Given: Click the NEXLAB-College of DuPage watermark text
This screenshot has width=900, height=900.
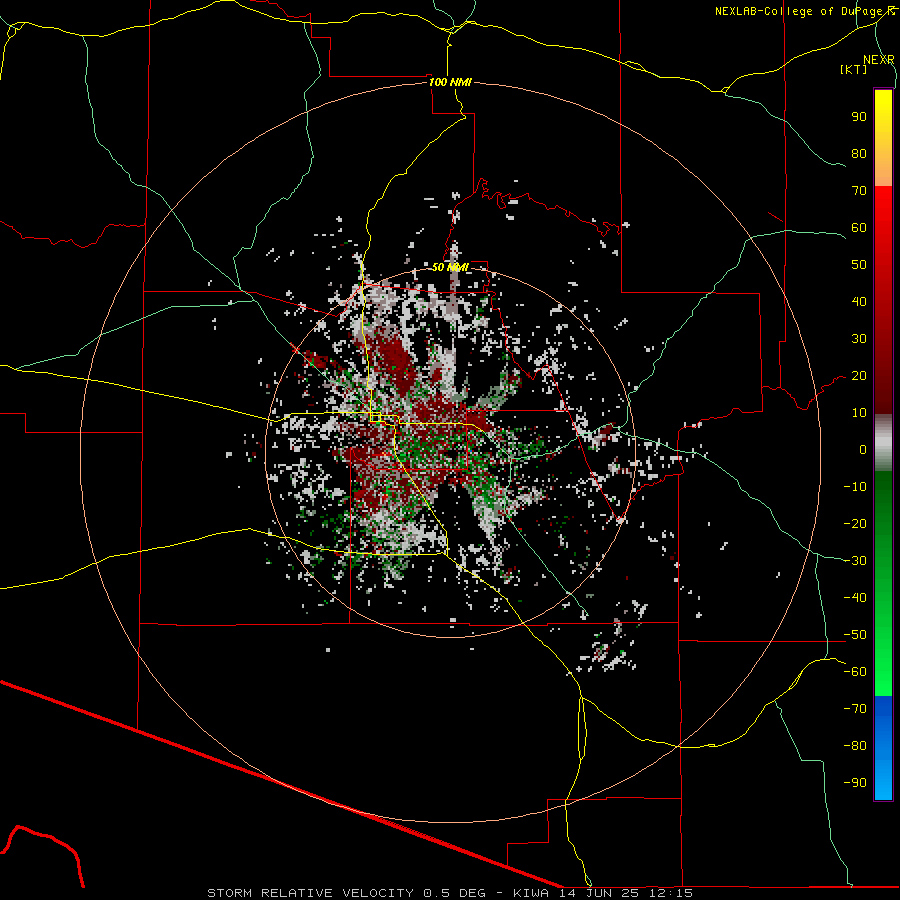Looking at the screenshot, I should click(805, 11).
